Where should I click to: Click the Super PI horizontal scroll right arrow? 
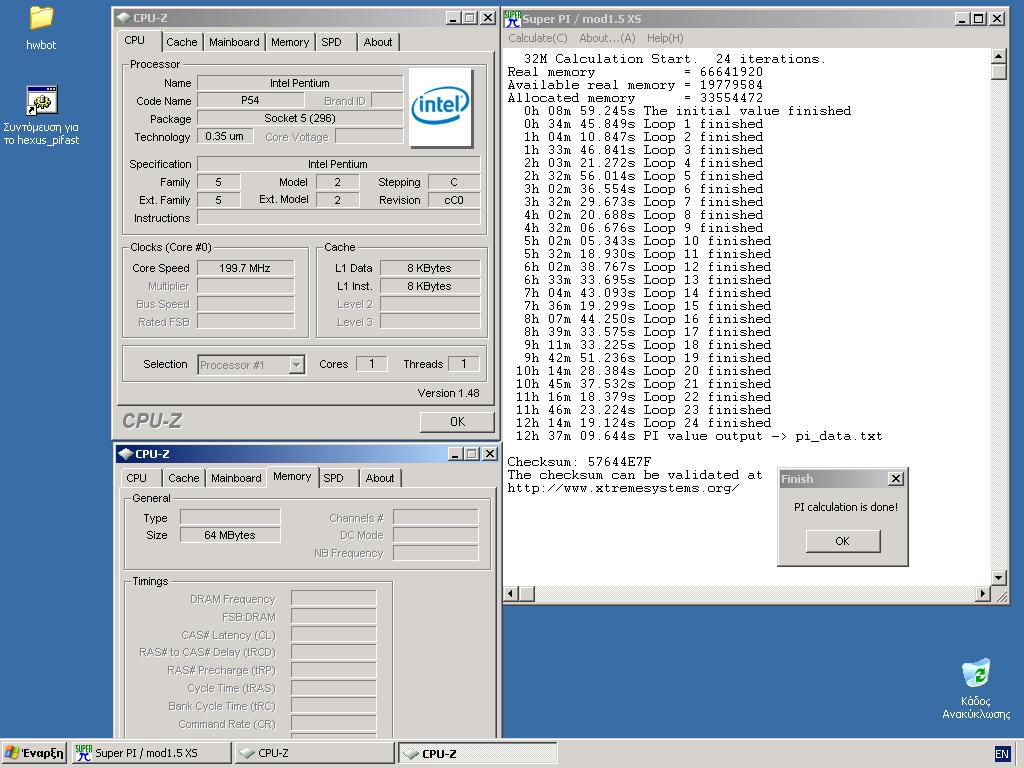click(984, 594)
